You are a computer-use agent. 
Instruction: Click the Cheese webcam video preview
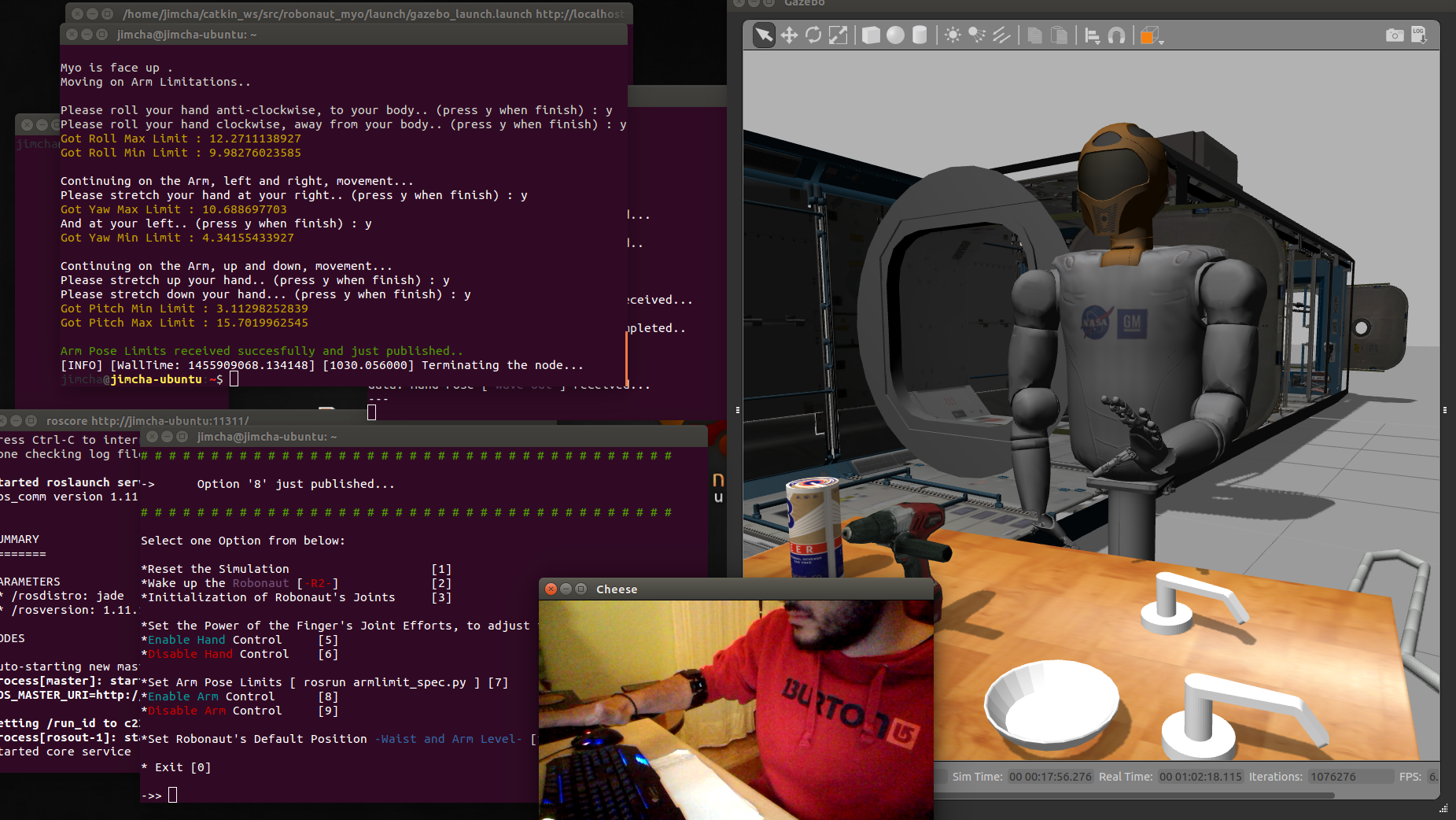pyautogui.click(x=736, y=710)
